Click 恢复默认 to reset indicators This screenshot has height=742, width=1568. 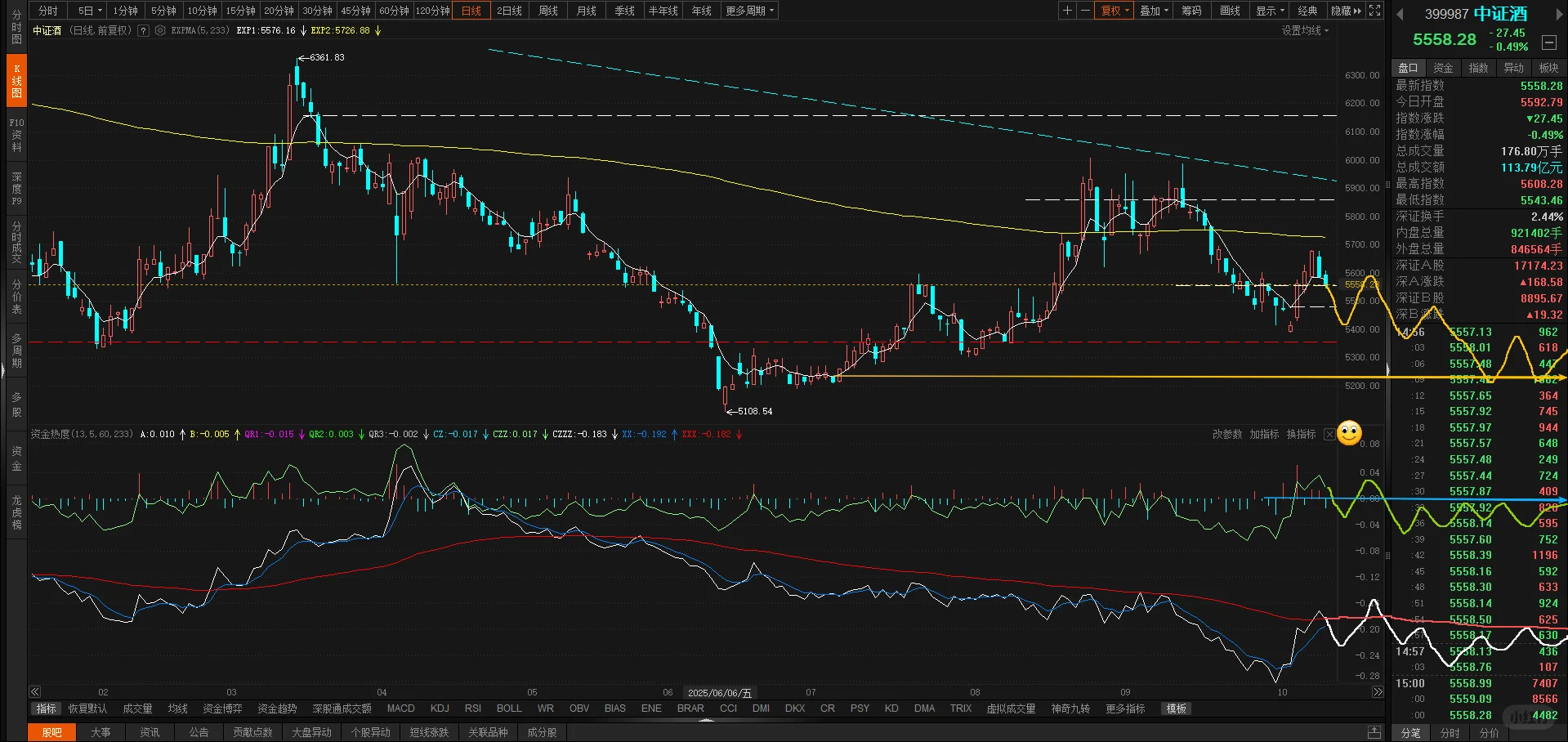pyautogui.click(x=87, y=708)
